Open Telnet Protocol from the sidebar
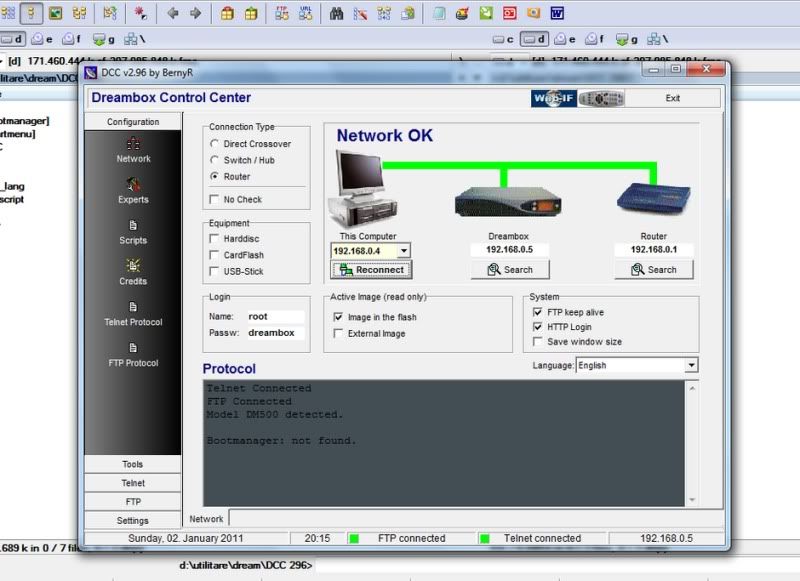 point(133,313)
